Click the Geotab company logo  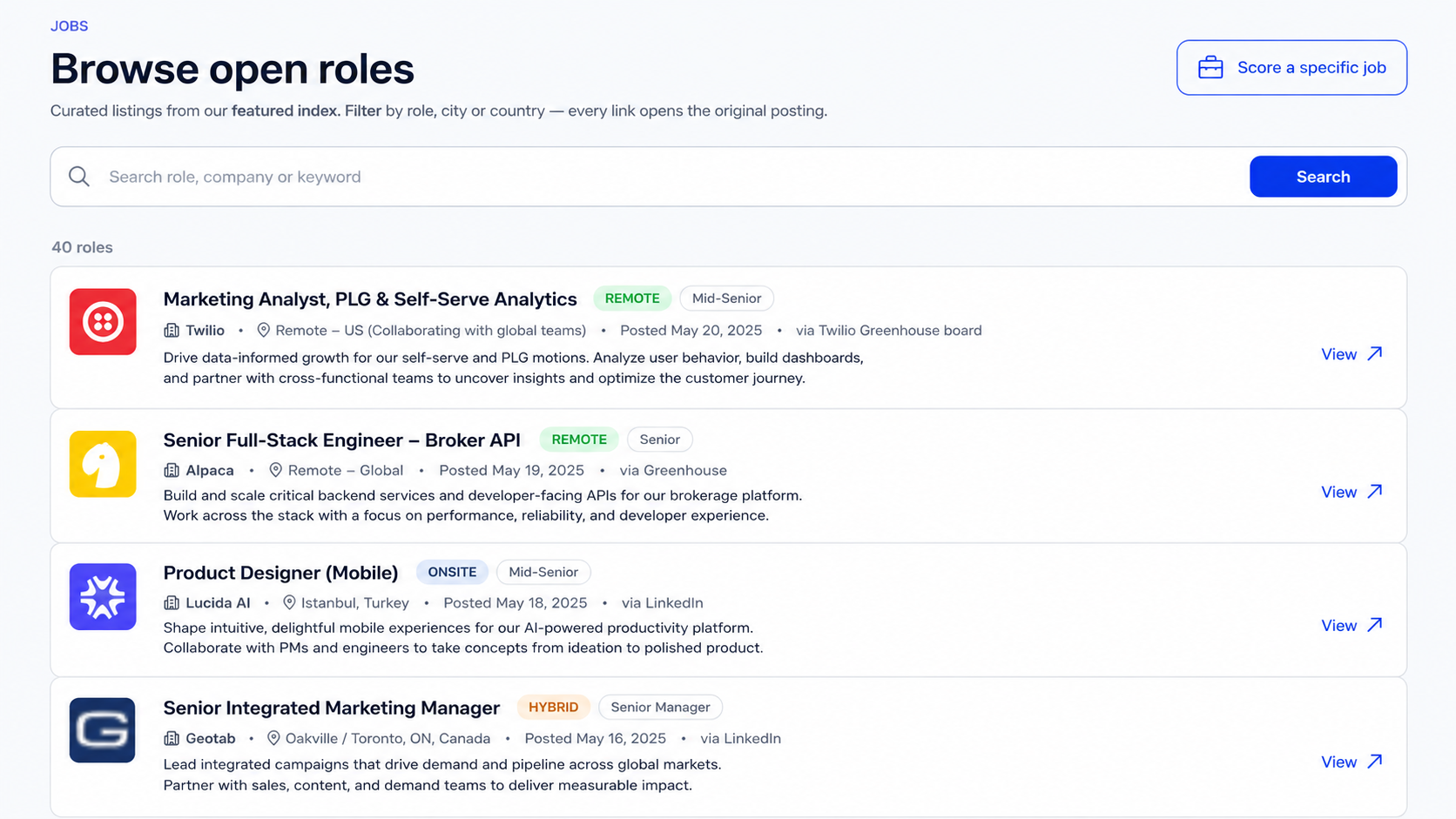103,730
